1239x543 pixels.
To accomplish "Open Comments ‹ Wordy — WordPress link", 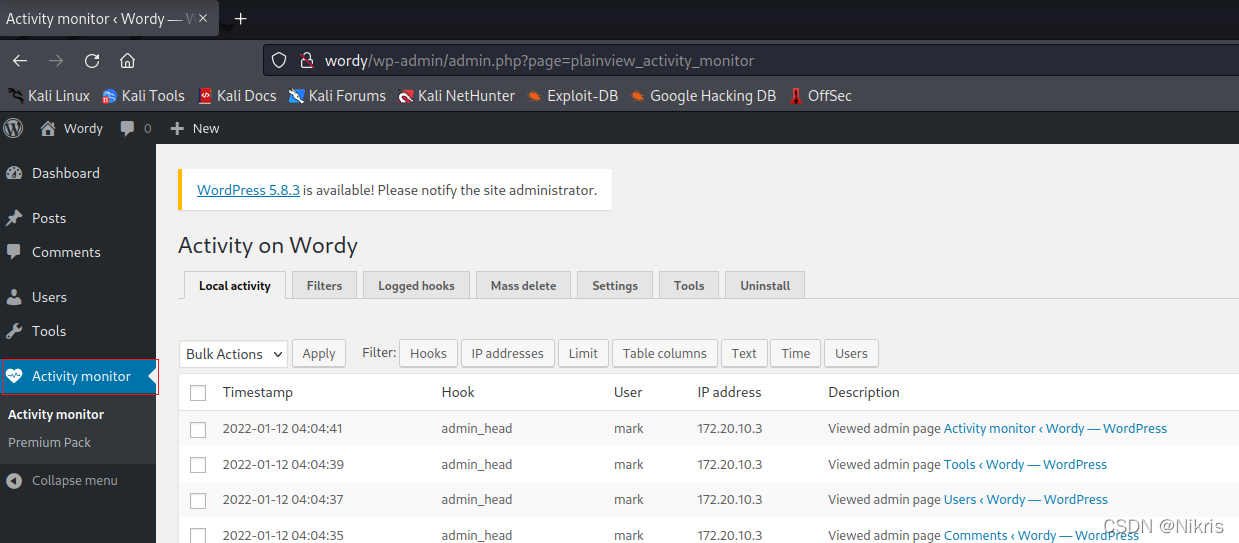I will pos(1041,535).
